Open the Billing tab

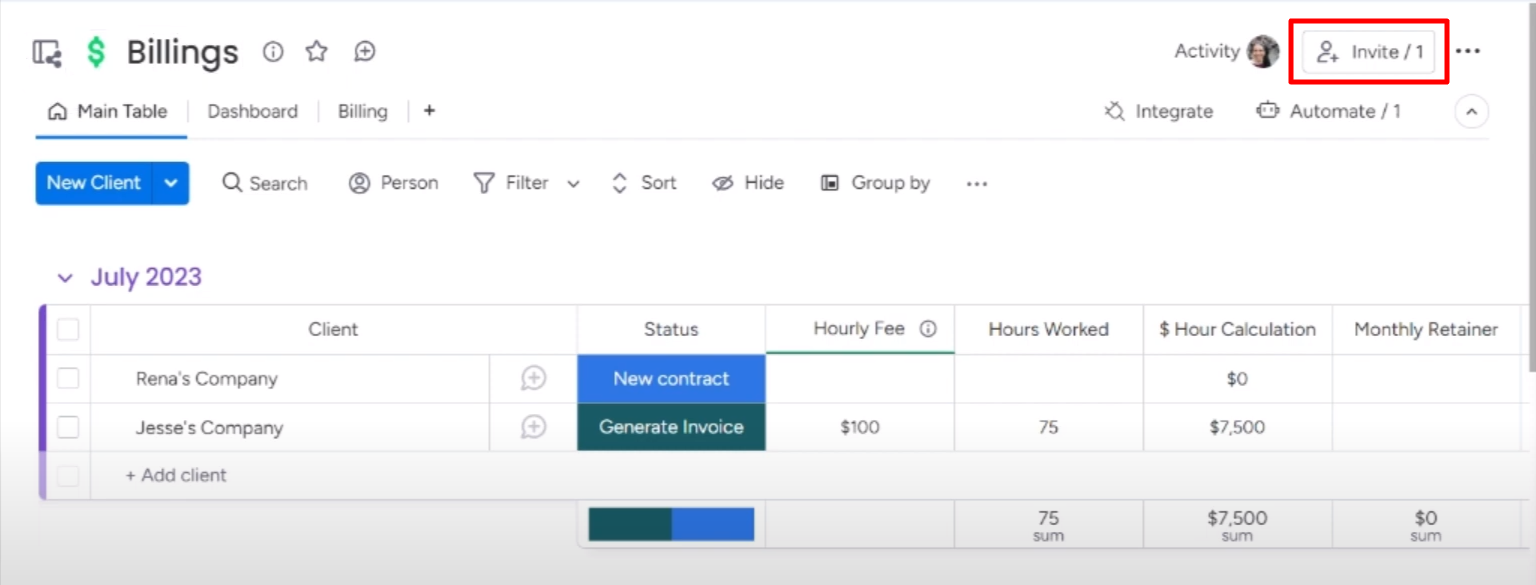click(362, 111)
